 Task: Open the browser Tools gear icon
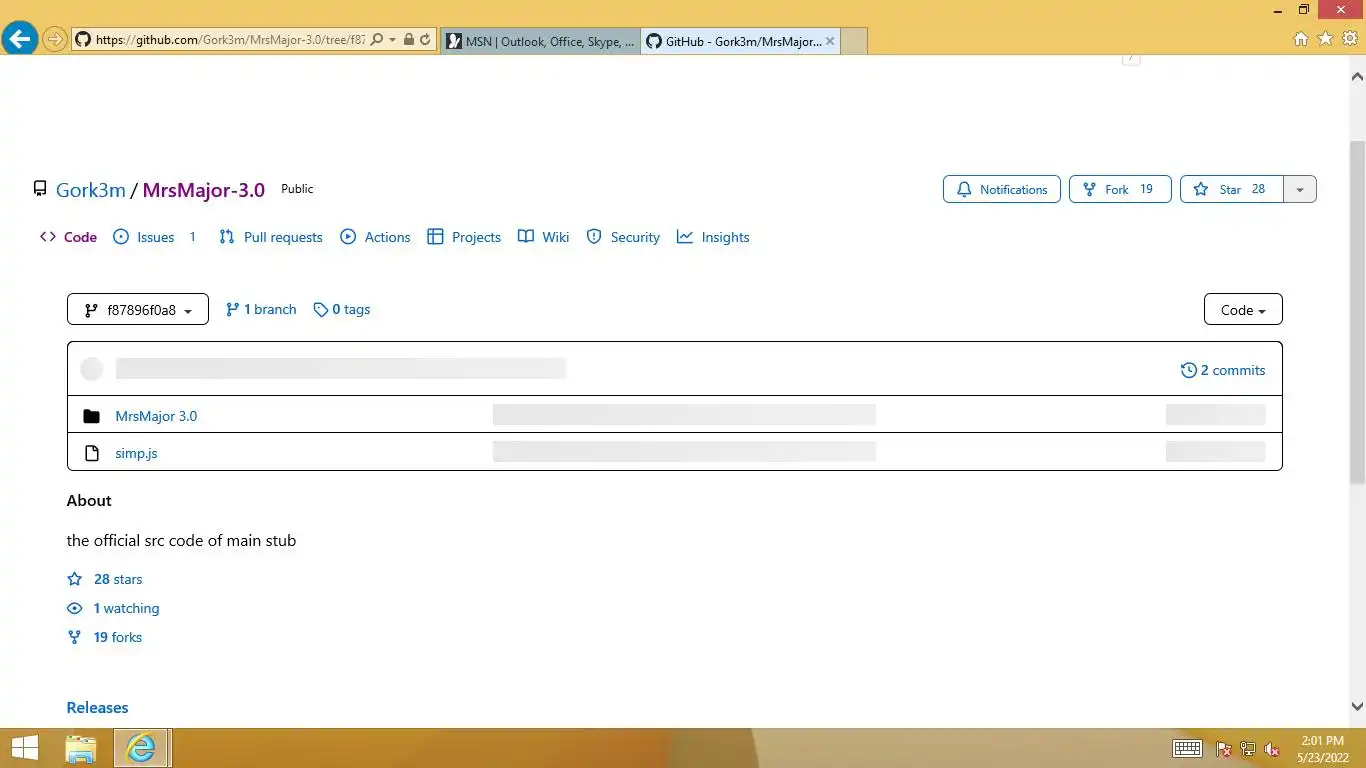tap(1349, 39)
